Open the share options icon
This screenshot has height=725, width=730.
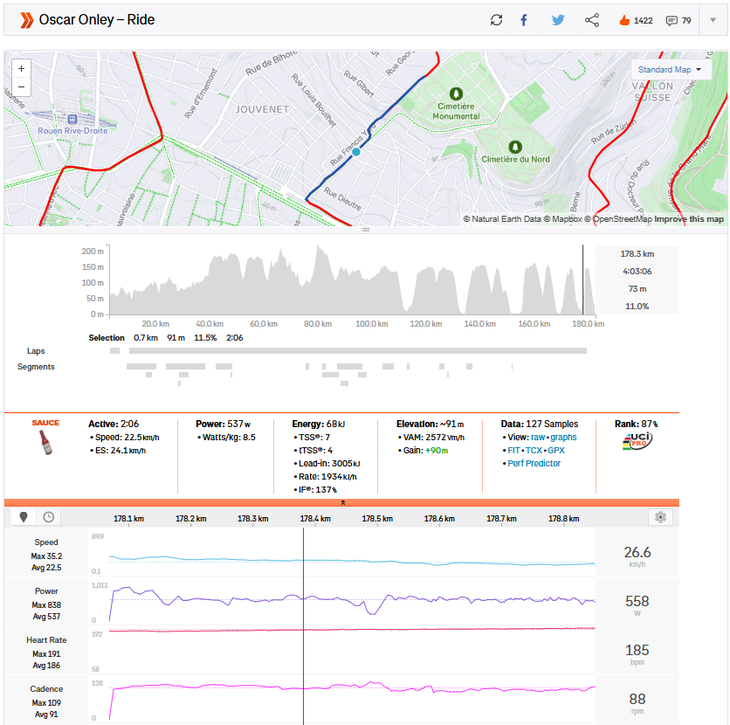click(592, 20)
